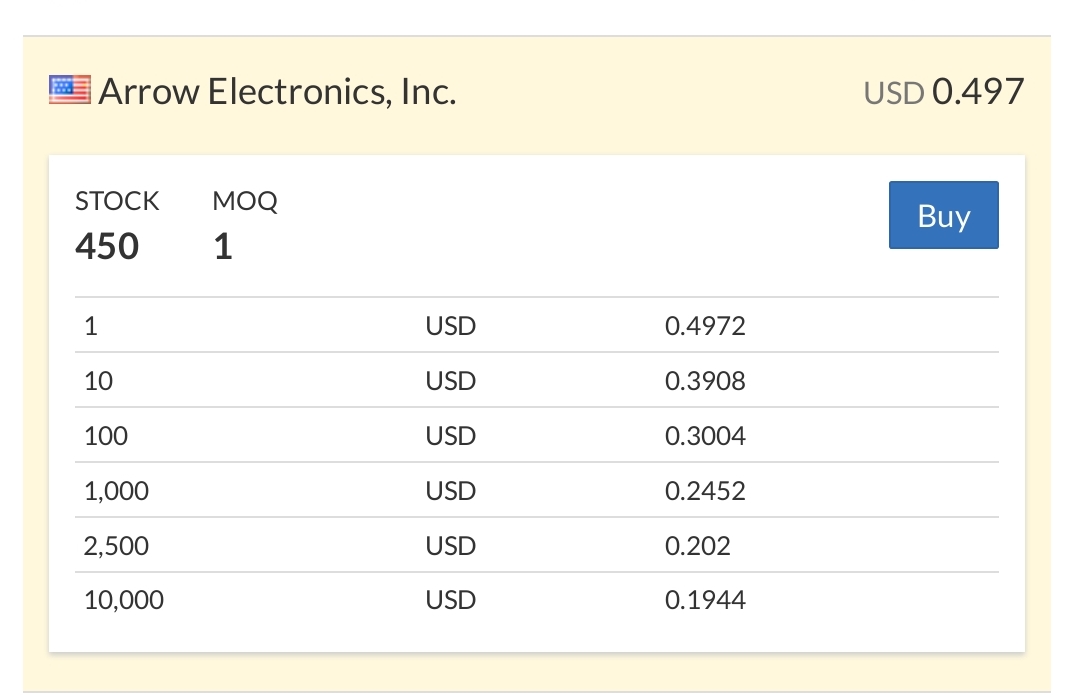Click the 0.2452 unit price

[x=705, y=491]
